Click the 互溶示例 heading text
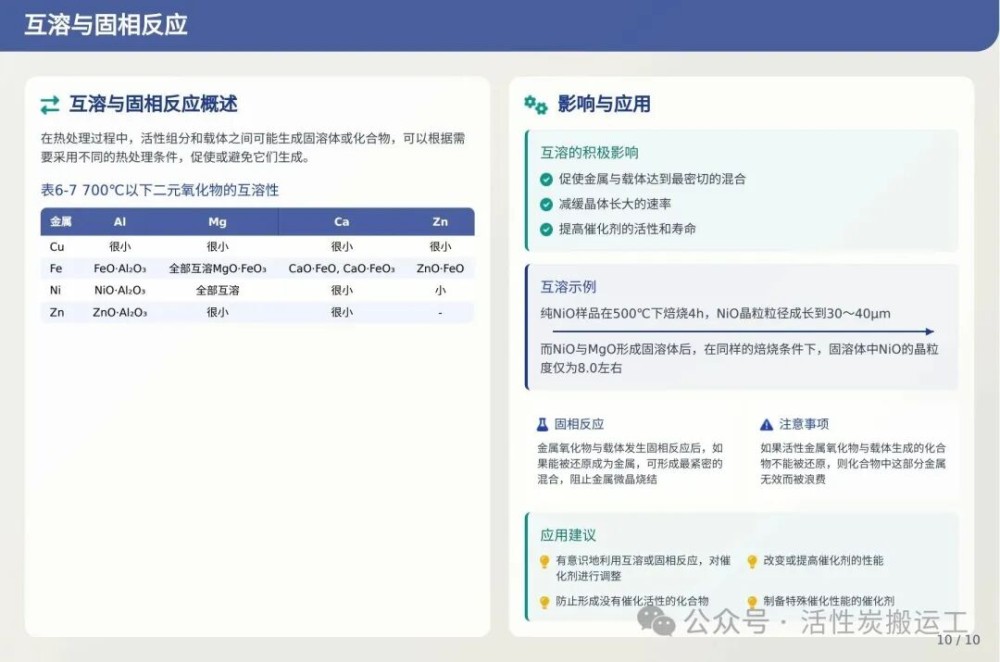This screenshot has height=662, width=1000. pyautogui.click(x=568, y=287)
